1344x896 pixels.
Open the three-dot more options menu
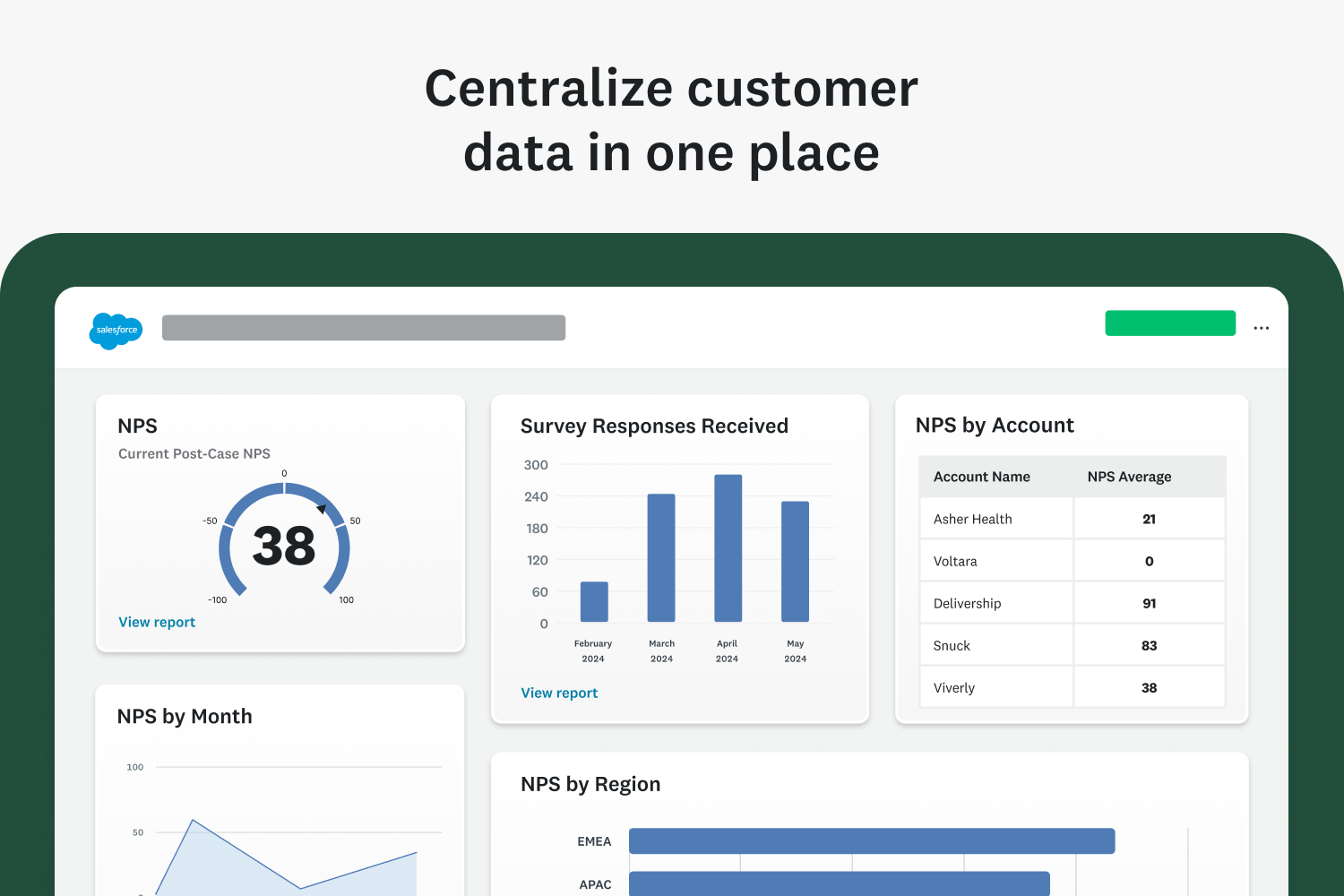1261,328
